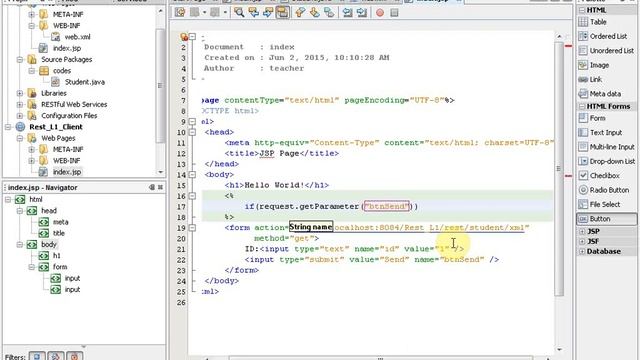This screenshot has width=640, height=360.
Task: Collapse HTML Forms palette category
Action: 582,106
